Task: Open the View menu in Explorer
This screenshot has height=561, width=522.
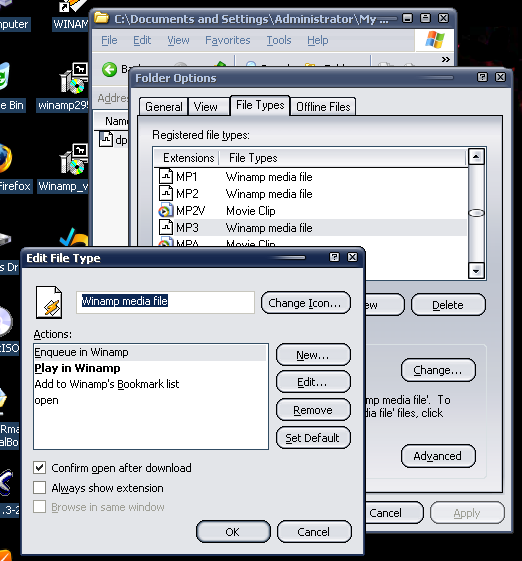Action: pos(178,40)
